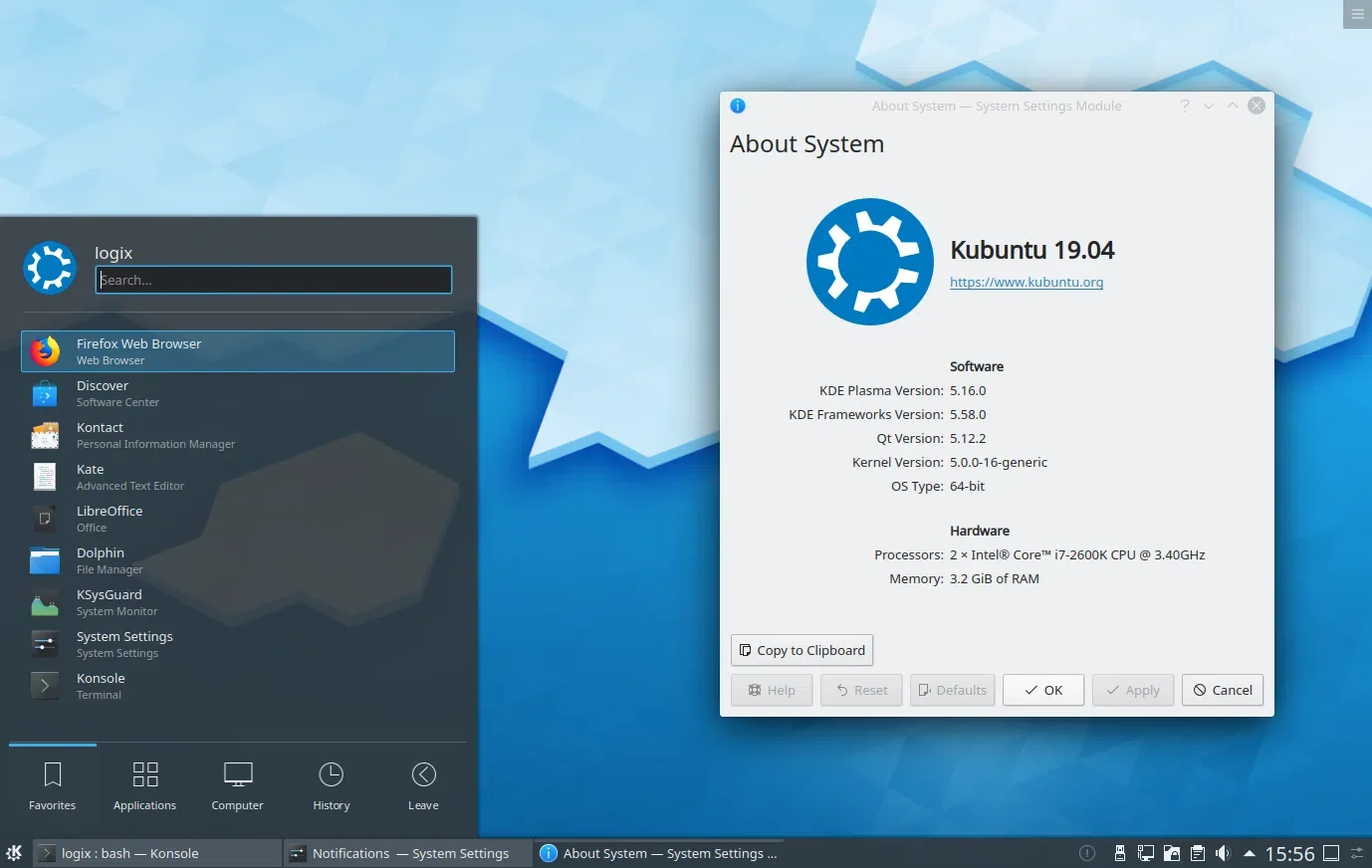Expand hidden system tray icons arrow

coord(1248,853)
